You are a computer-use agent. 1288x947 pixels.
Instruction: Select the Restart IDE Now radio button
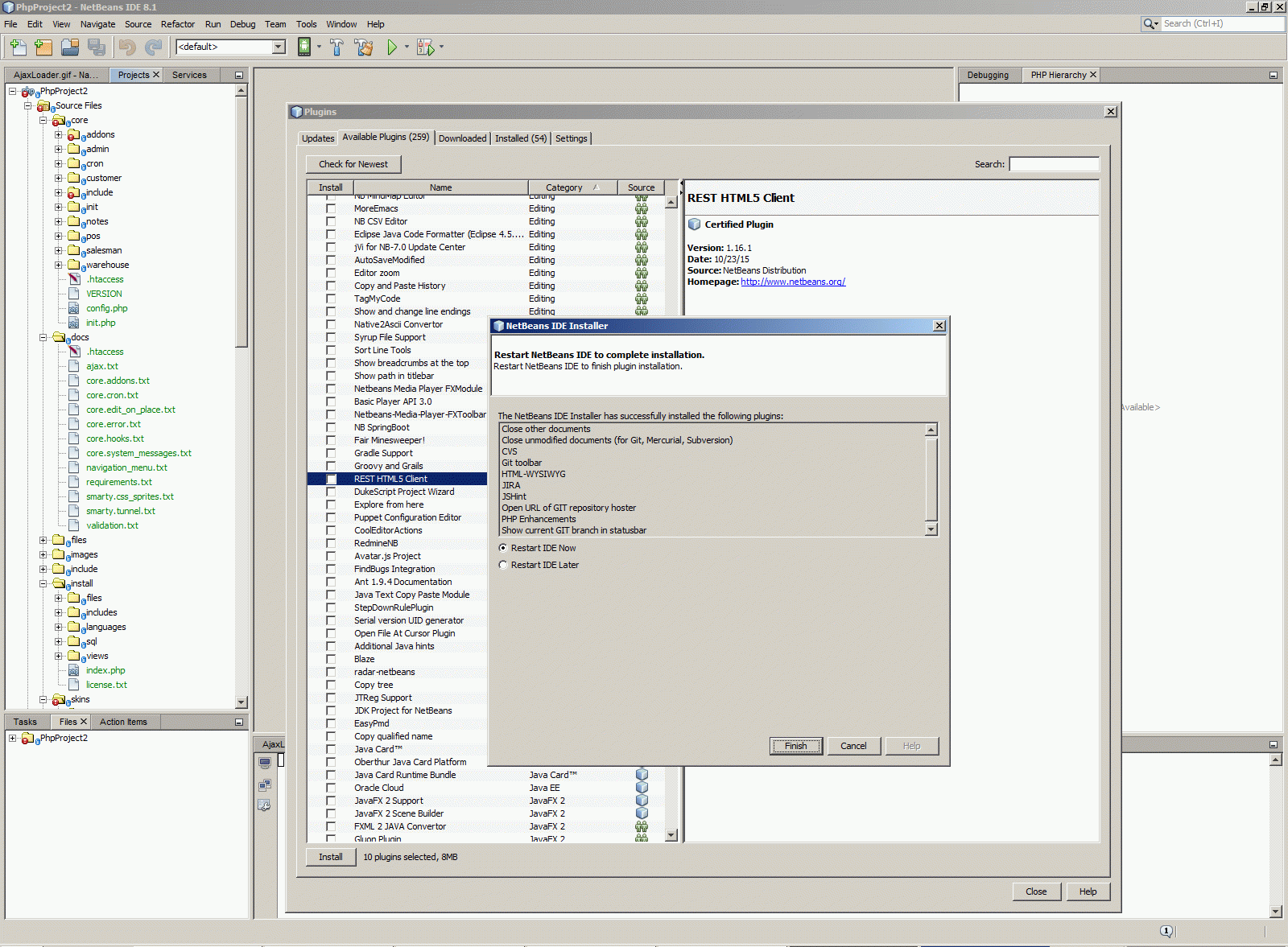click(503, 548)
